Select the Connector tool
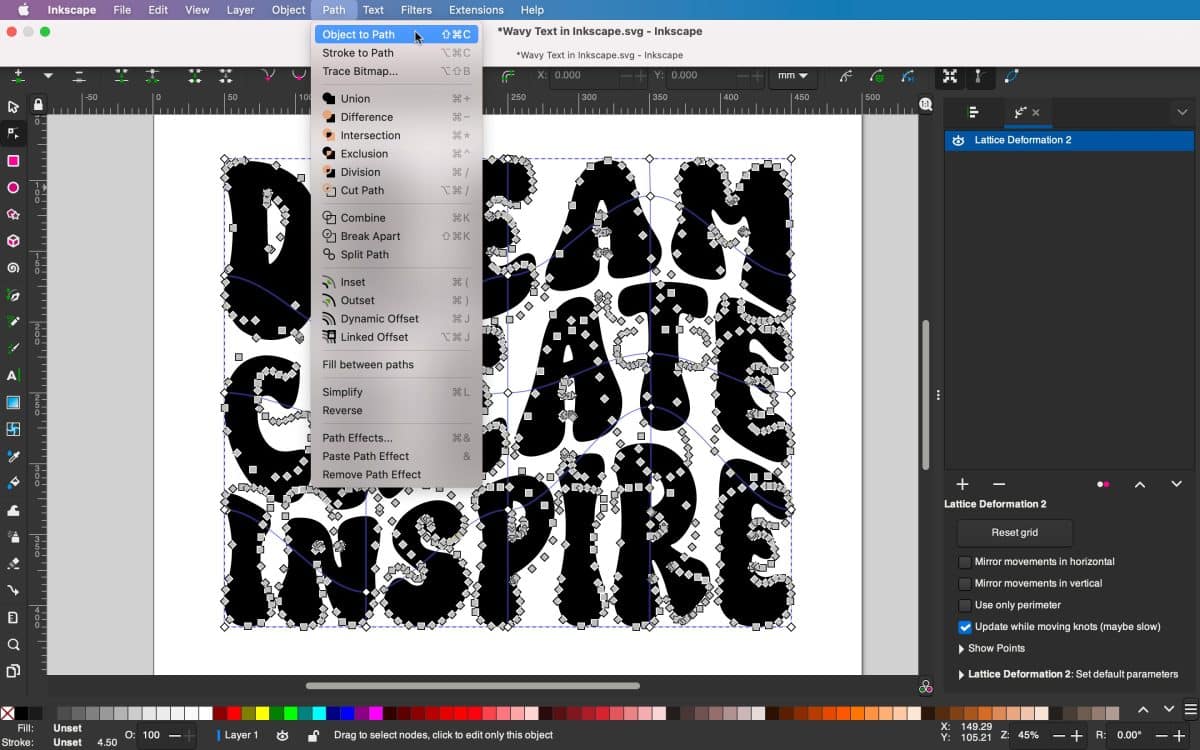The image size is (1200, 750). [x=13, y=591]
